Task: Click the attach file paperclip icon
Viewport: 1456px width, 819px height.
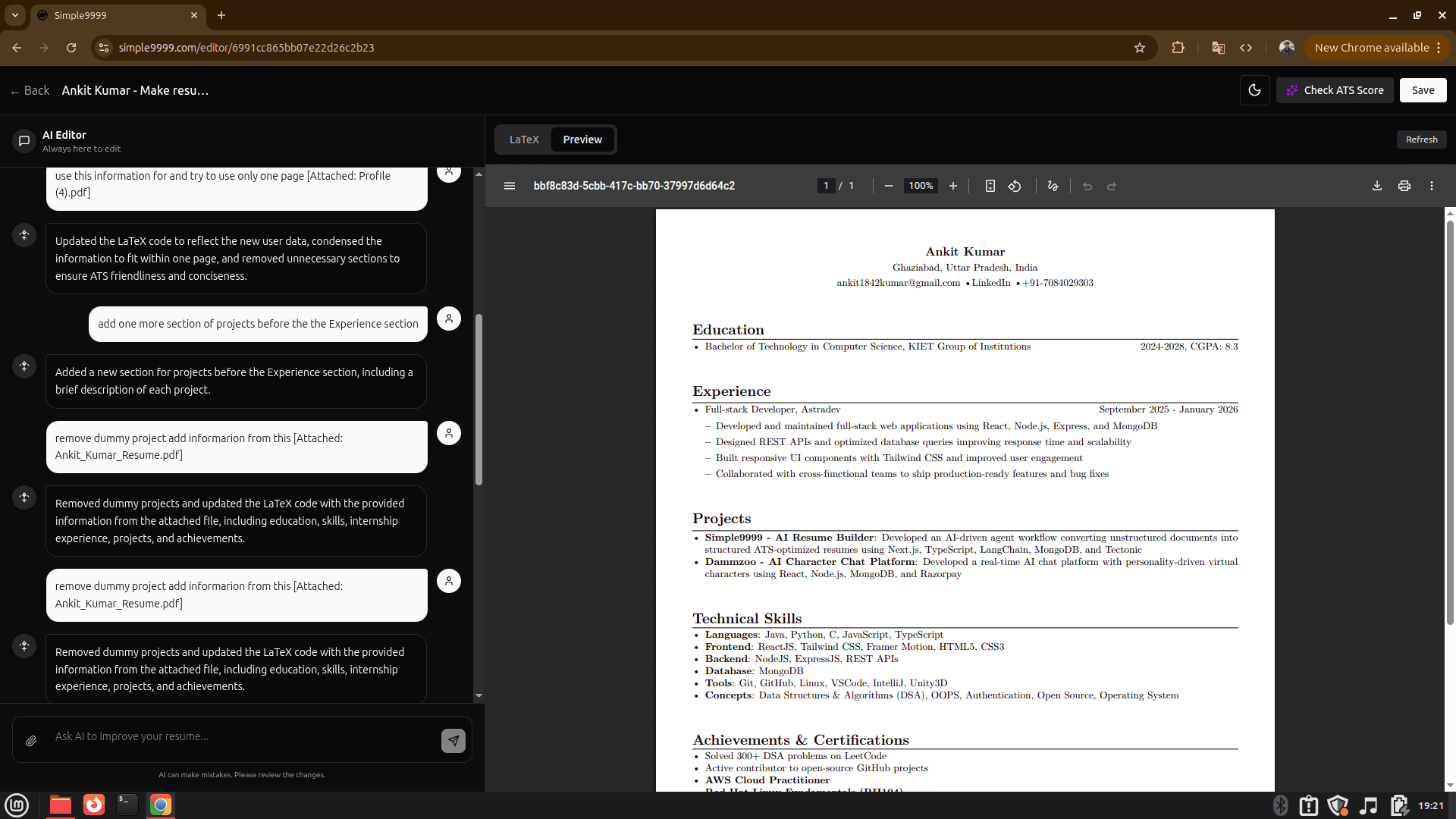Action: point(31,741)
